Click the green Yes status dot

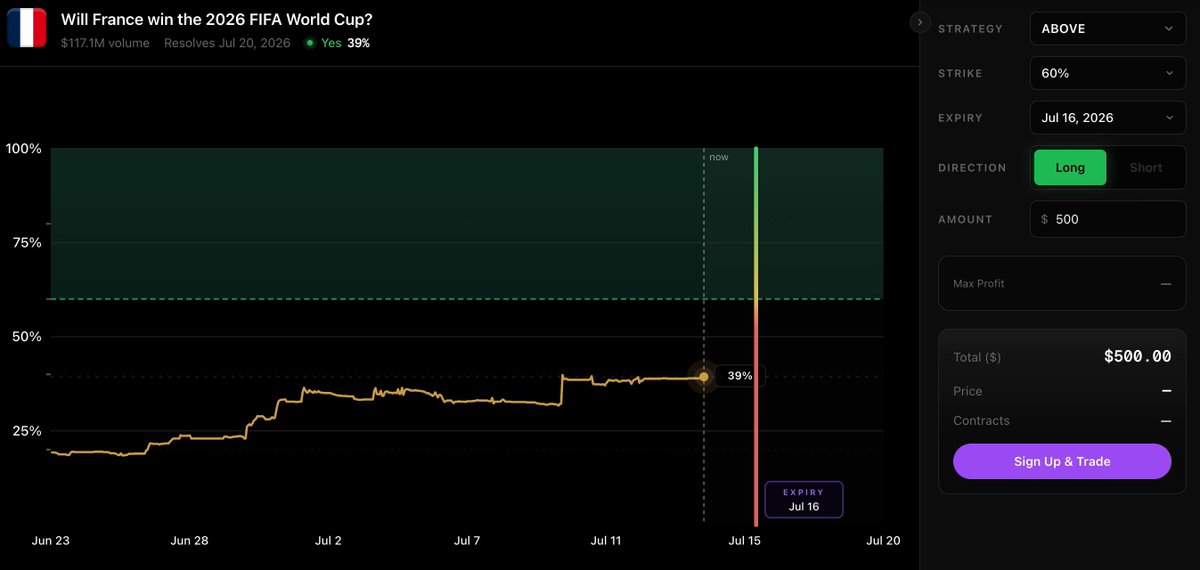(310, 43)
